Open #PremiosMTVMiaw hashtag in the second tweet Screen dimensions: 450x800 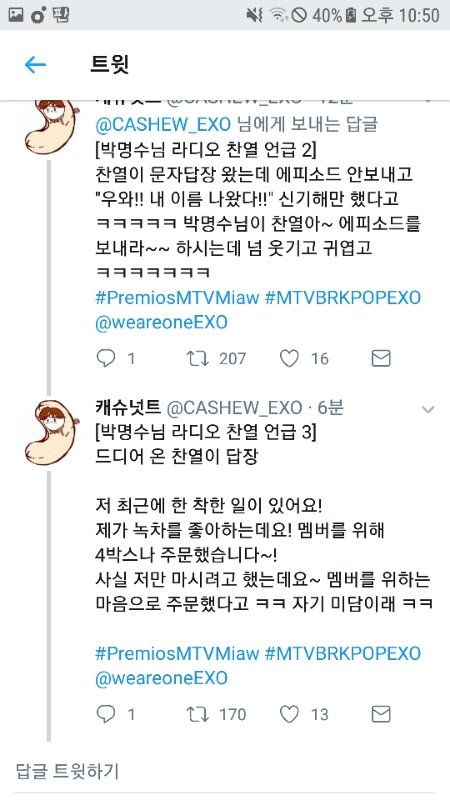click(177, 654)
